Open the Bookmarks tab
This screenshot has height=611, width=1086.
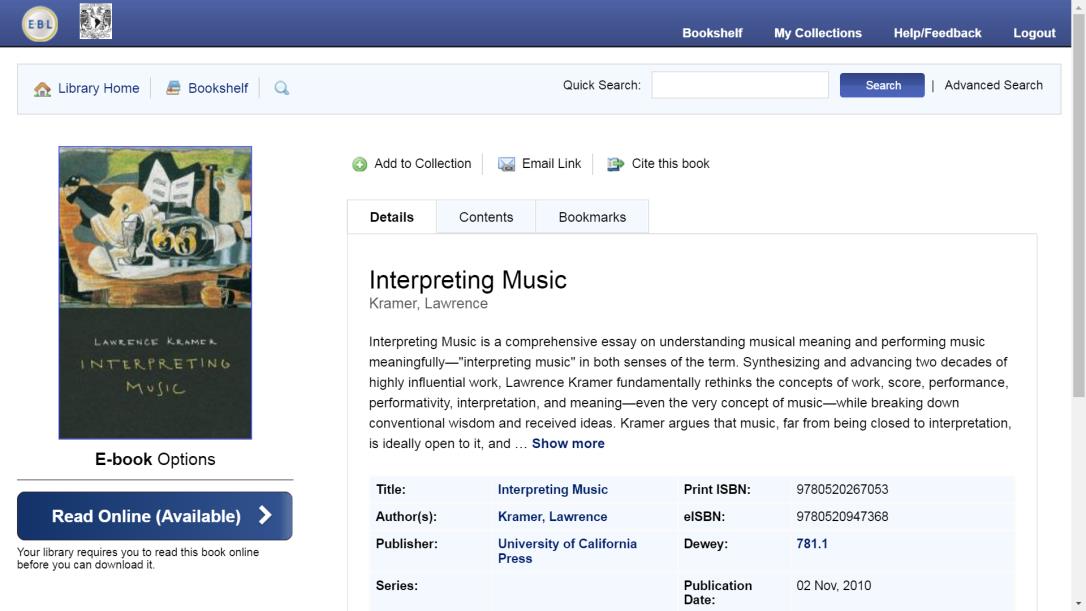click(592, 217)
